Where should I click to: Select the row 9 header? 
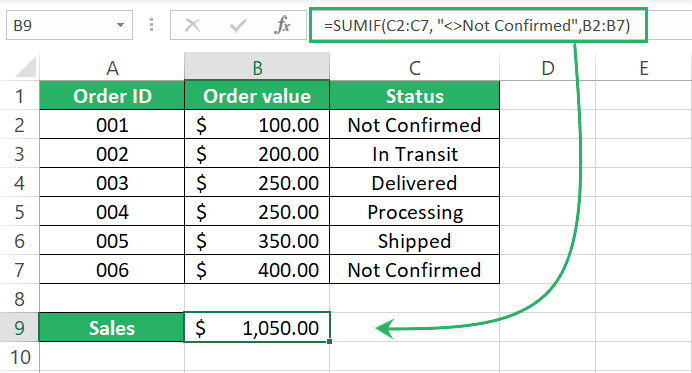19,328
